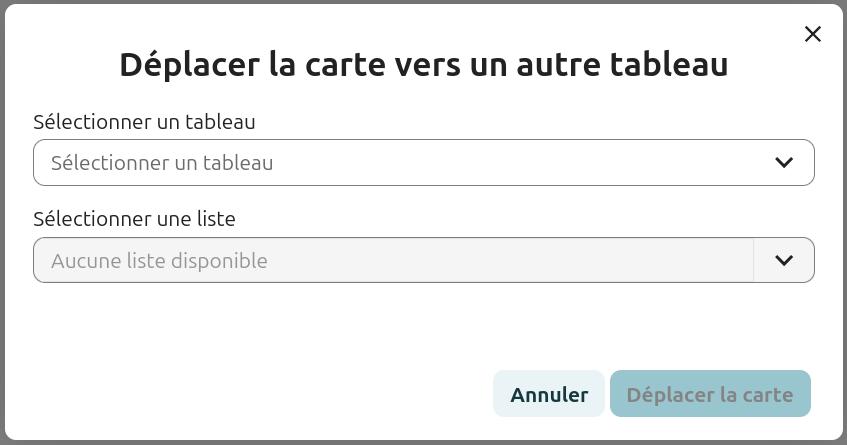The height and width of the screenshot is (445, 847).
Task: Click the separator beside the list chevron
Action: pyautogui.click(x=753, y=260)
